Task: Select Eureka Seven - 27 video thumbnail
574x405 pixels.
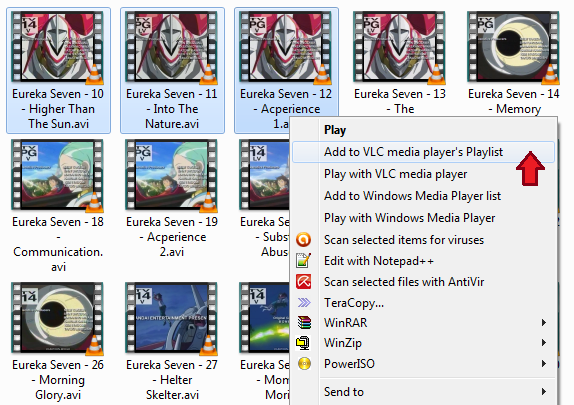Action: pyautogui.click(x=171, y=318)
